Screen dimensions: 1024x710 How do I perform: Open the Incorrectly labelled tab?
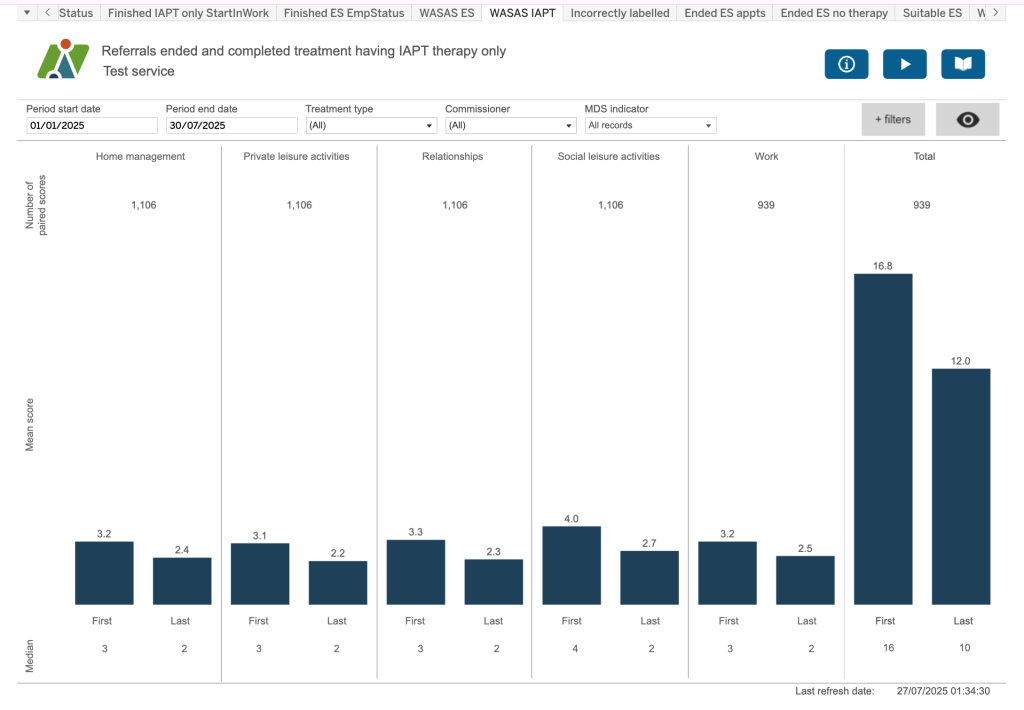click(x=619, y=13)
